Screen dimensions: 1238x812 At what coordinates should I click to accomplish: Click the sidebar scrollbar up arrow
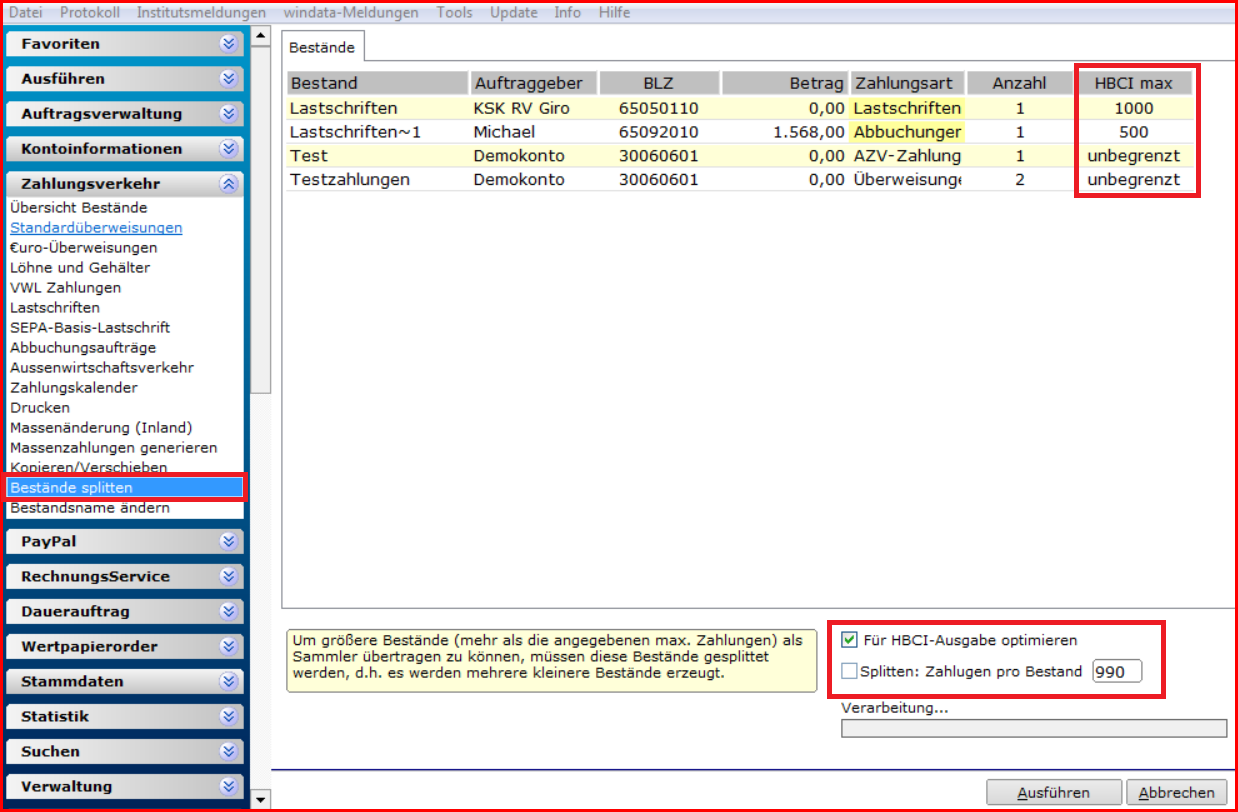coord(260,36)
